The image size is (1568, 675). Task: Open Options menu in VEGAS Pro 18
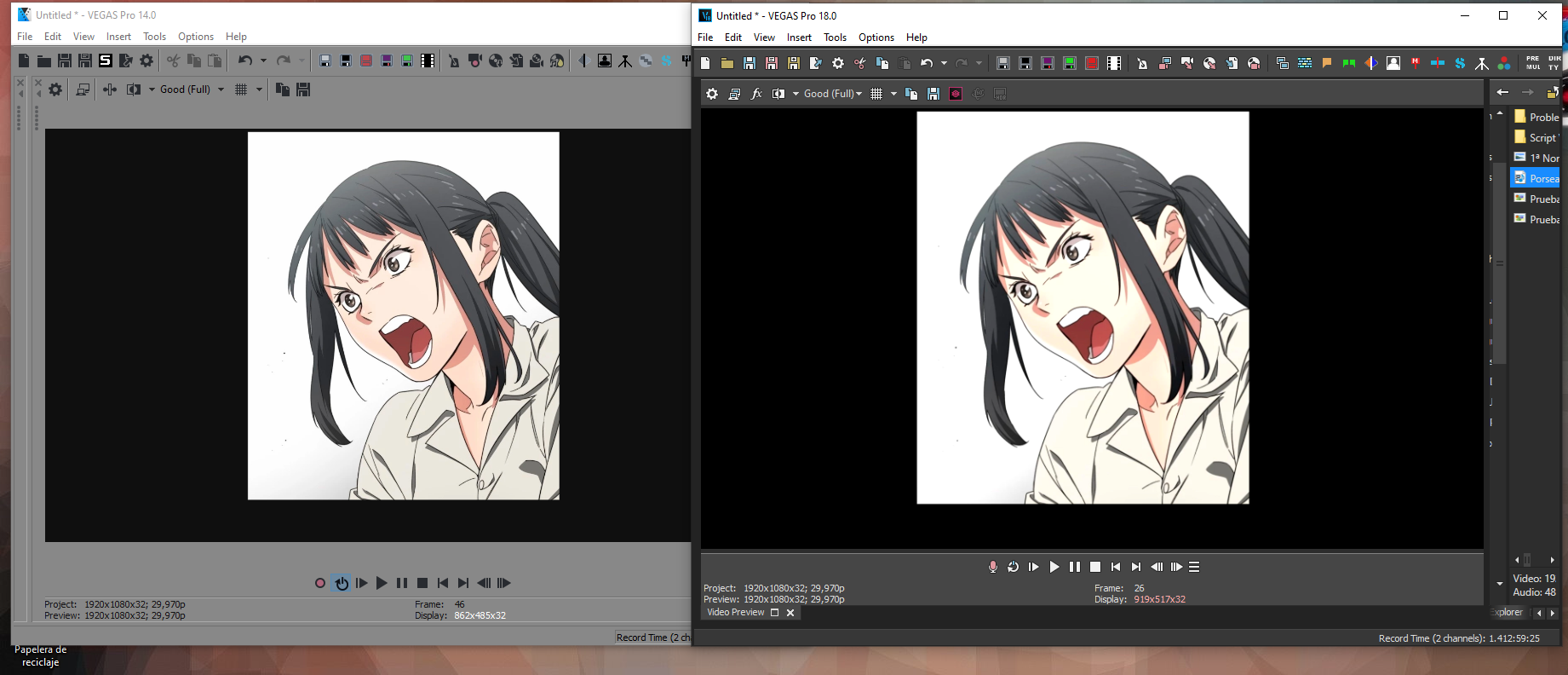pos(876,37)
